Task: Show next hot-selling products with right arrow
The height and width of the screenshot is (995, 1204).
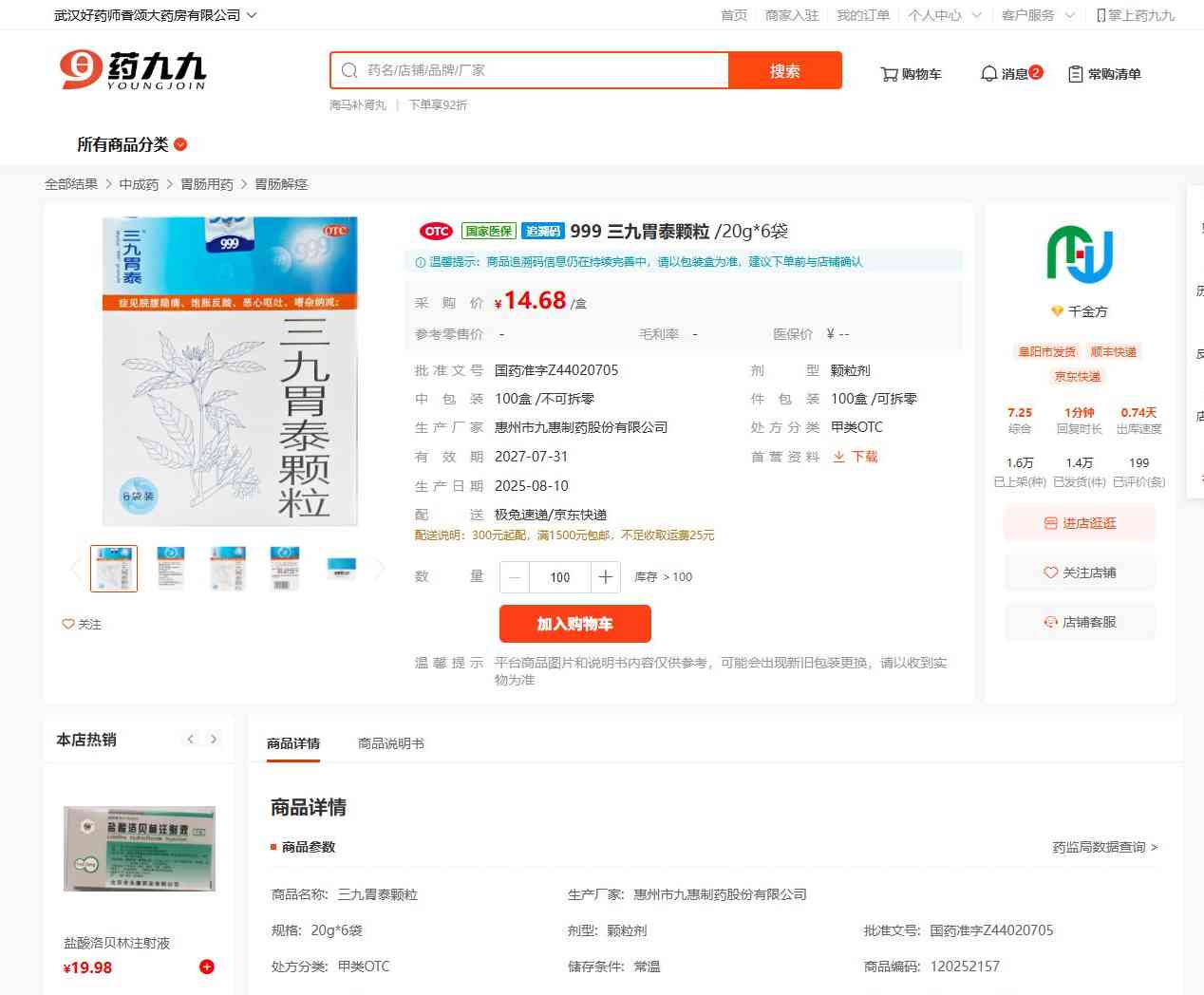Action: (x=214, y=740)
